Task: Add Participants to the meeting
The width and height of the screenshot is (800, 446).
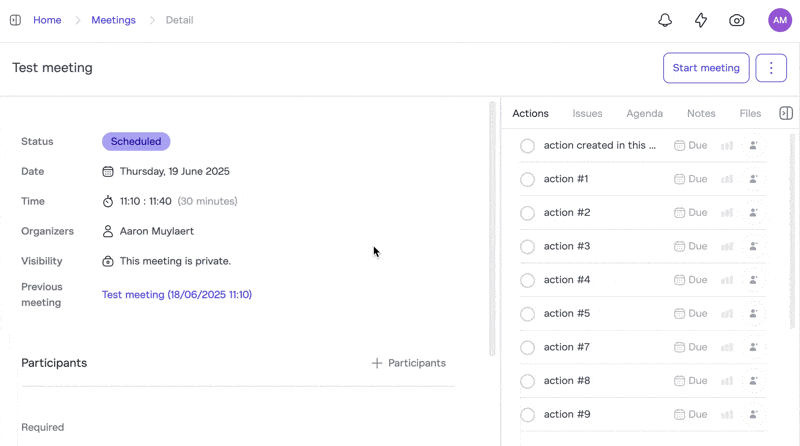Action: (x=408, y=363)
